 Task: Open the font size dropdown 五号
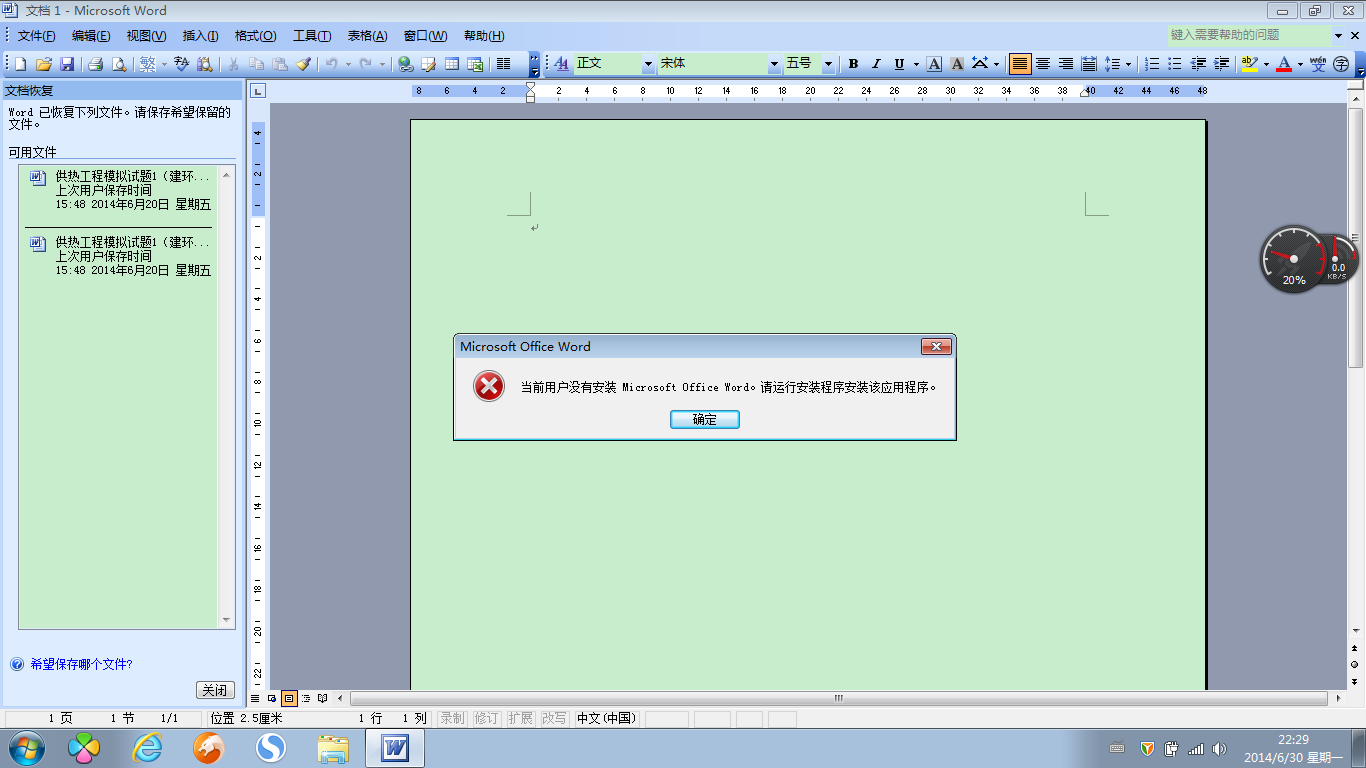click(828, 64)
